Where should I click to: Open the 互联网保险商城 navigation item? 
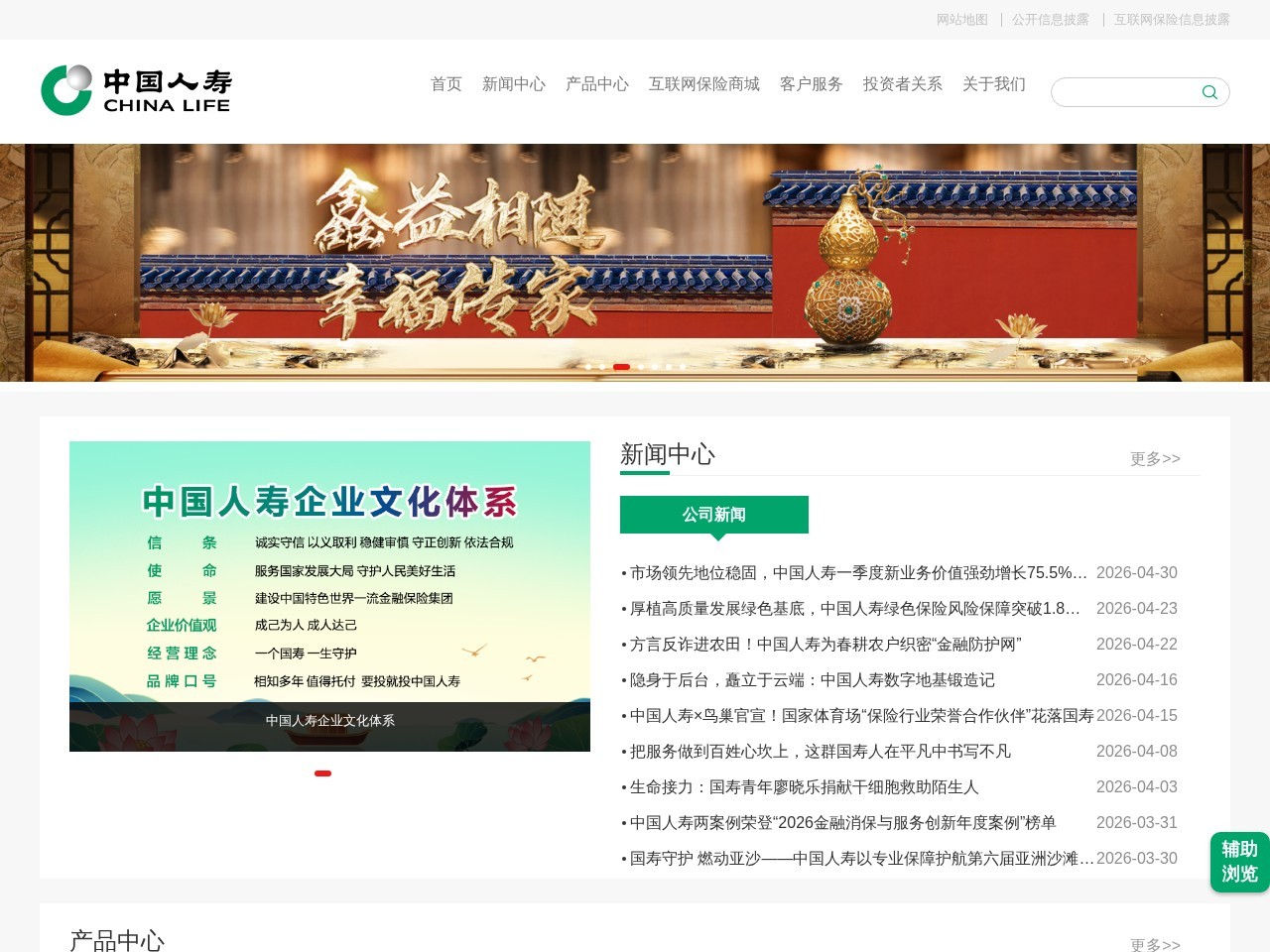coord(704,84)
